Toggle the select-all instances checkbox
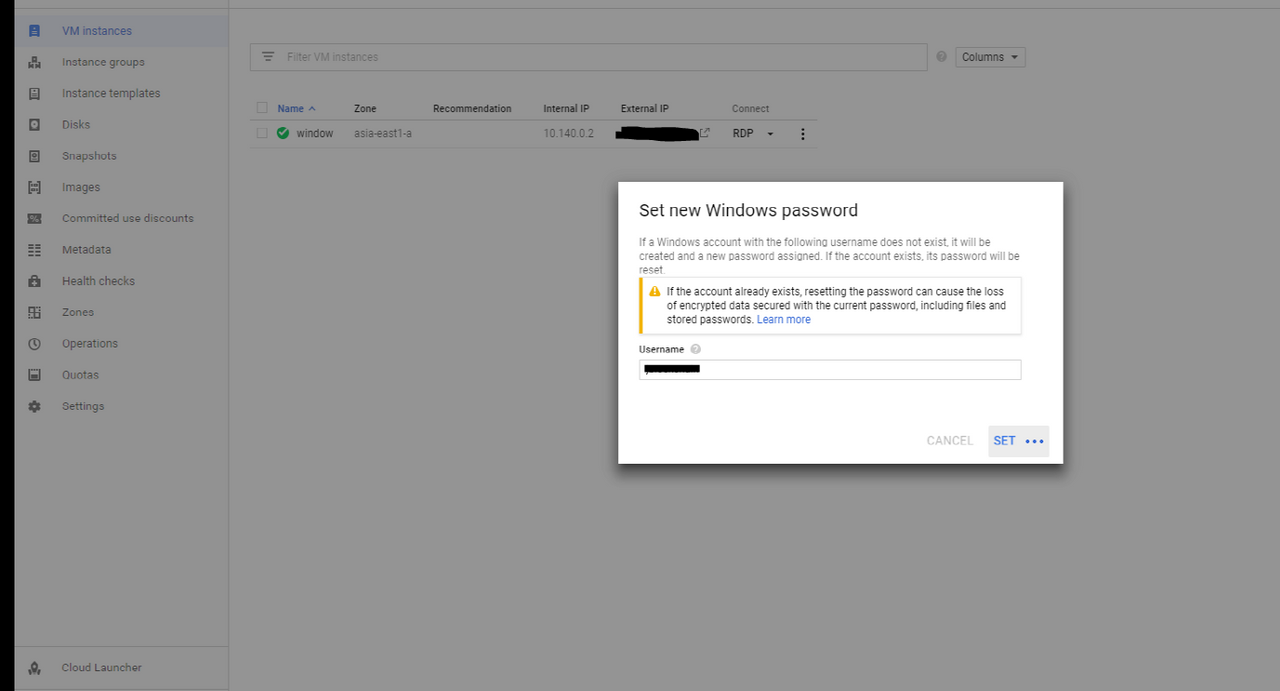Viewport: 1280px width, 691px height. pyautogui.click(x=262, y=108)
